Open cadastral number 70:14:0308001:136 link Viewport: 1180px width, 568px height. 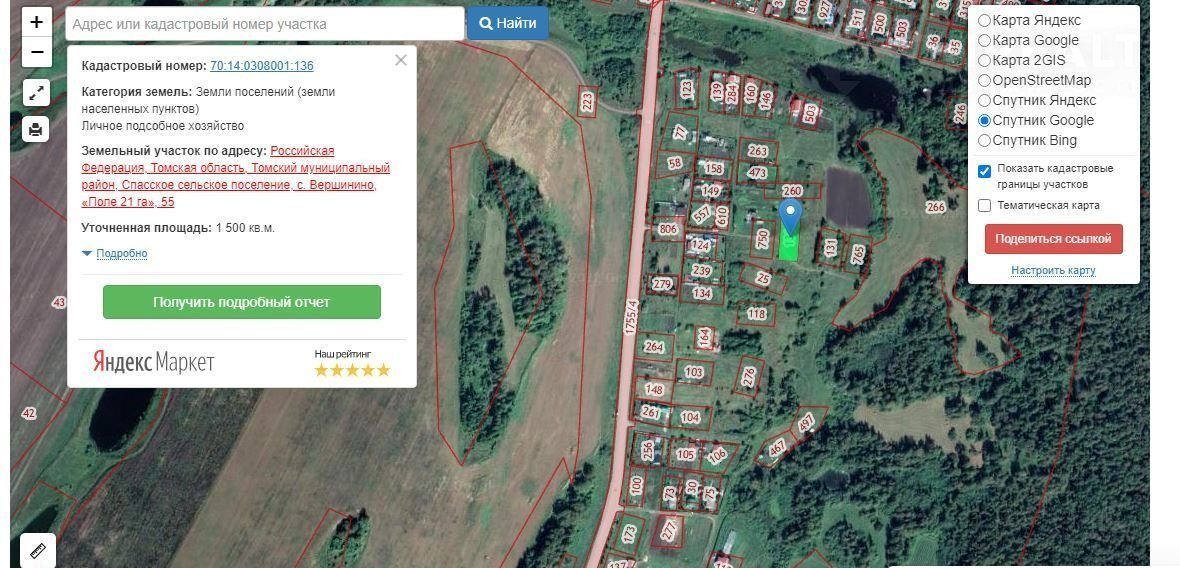pyautogui.click(x=261, y=66)
